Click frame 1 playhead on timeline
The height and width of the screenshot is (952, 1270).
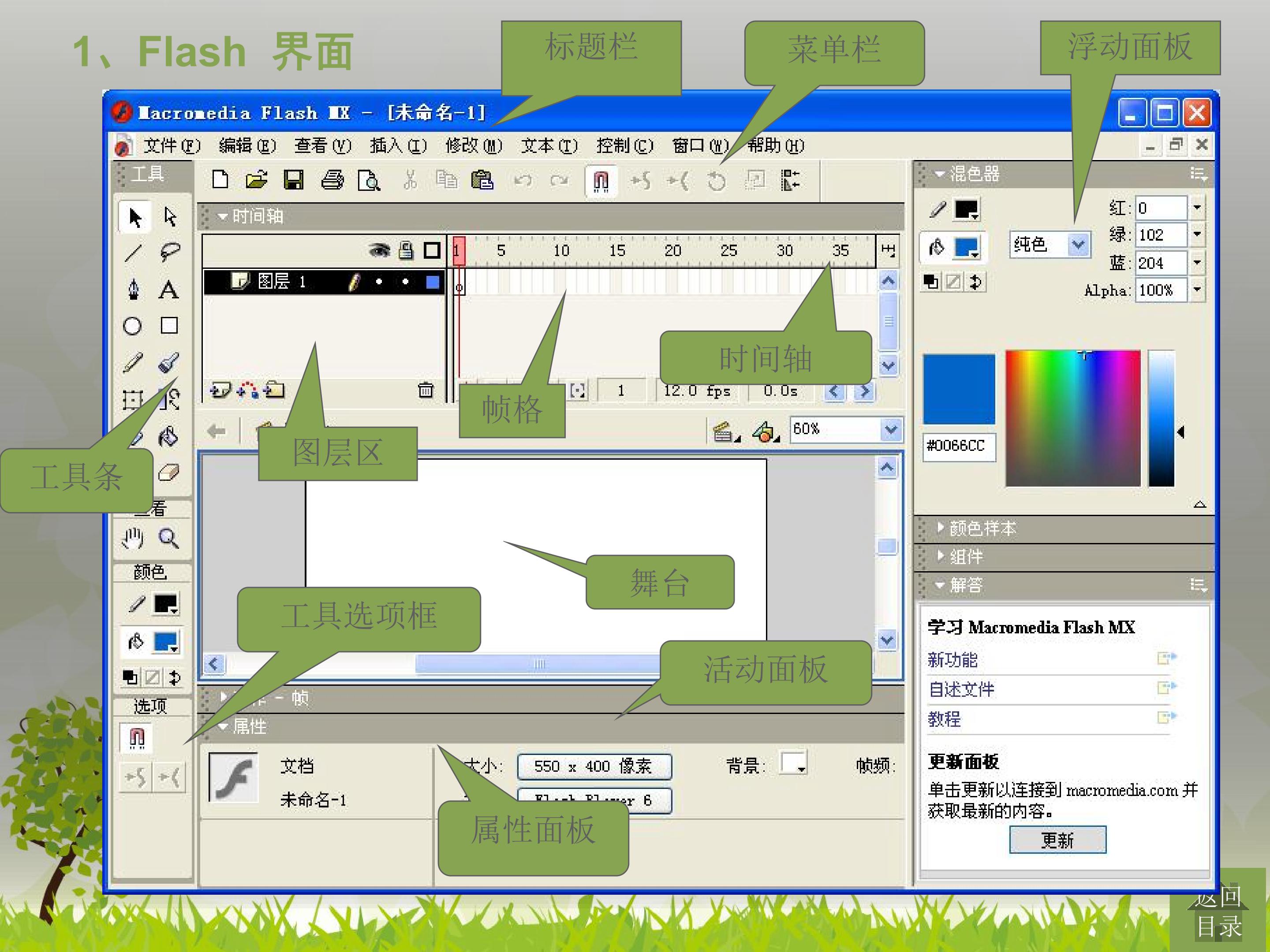(x=459, y=251)
